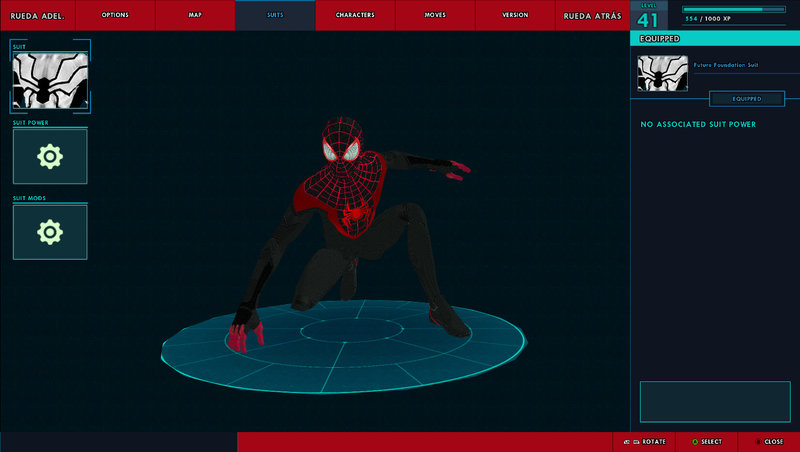Select the Suits tab
This screenshot has width=800, height=452.
pos(275,15)
